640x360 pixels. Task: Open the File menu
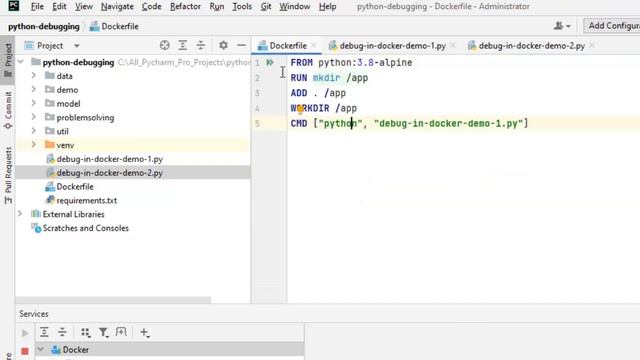pyautogui.click(x=37, y=7)
